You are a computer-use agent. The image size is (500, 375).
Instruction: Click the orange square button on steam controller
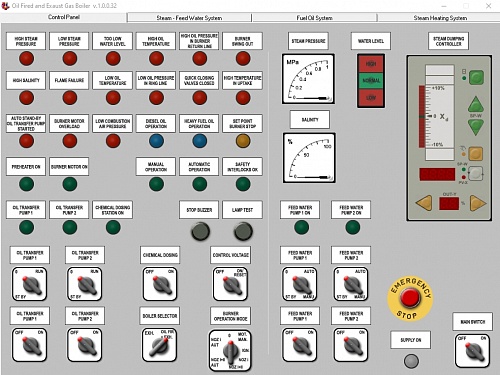476,154
